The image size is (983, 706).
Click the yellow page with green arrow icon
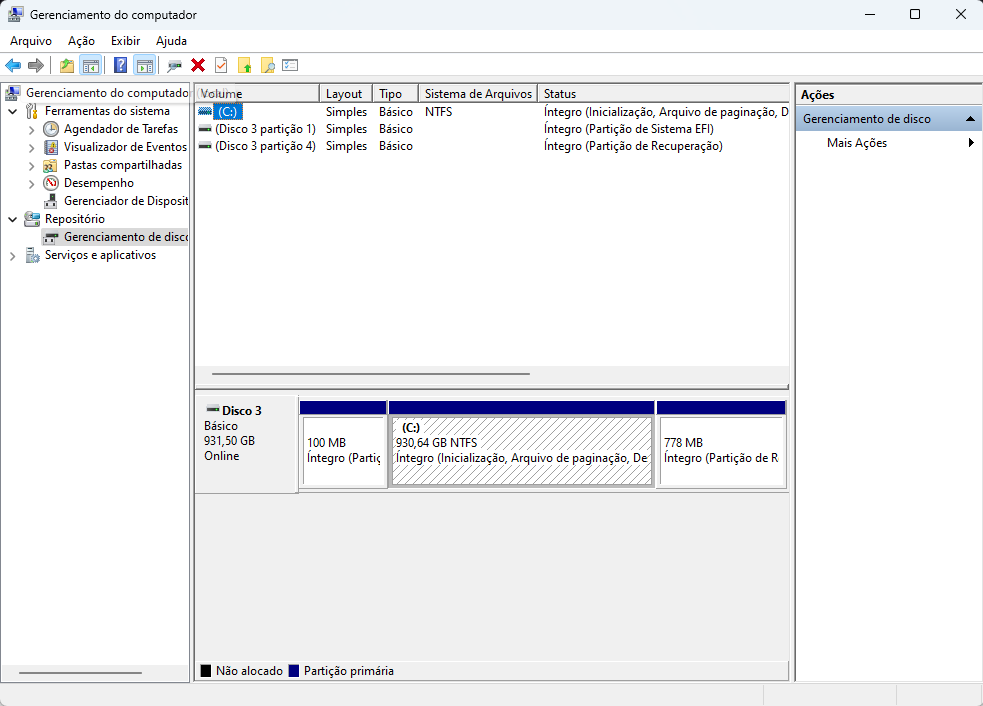click(x=244, y=65)
